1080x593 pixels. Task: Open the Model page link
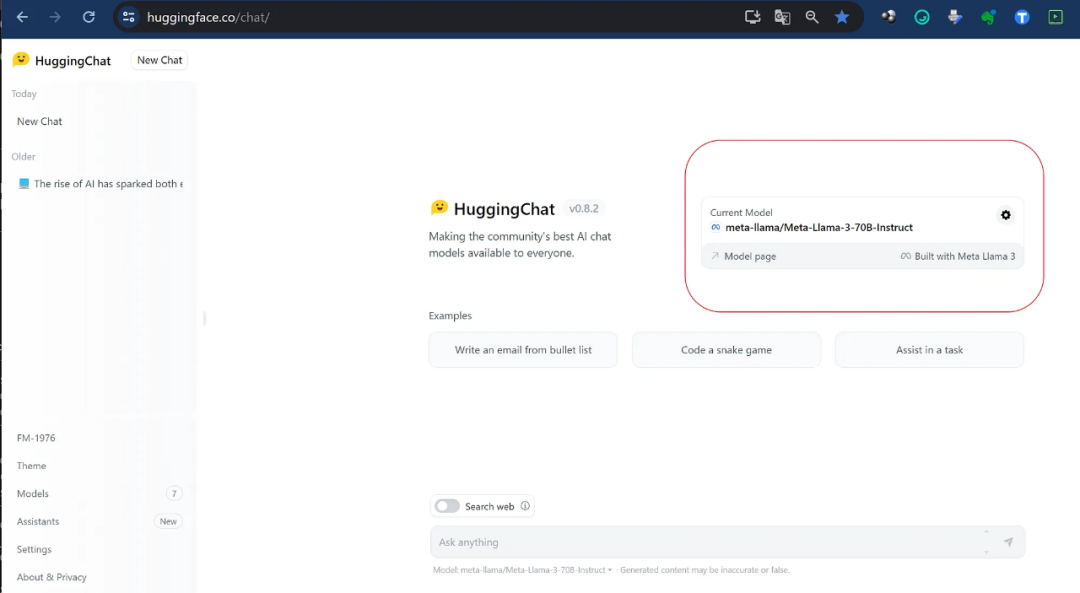coord(744,256)
